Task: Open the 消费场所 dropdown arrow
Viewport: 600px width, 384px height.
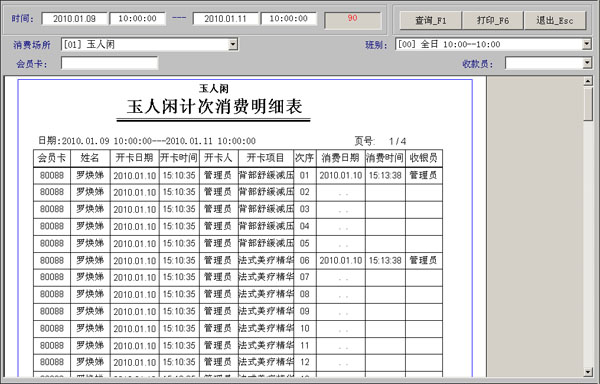Action: 233,44
